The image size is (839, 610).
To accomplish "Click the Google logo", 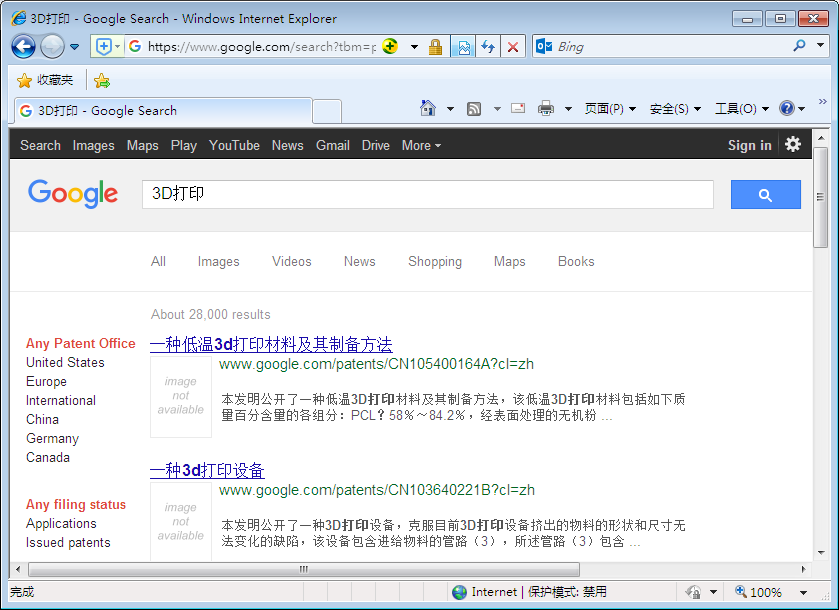I will coord(73,194).
